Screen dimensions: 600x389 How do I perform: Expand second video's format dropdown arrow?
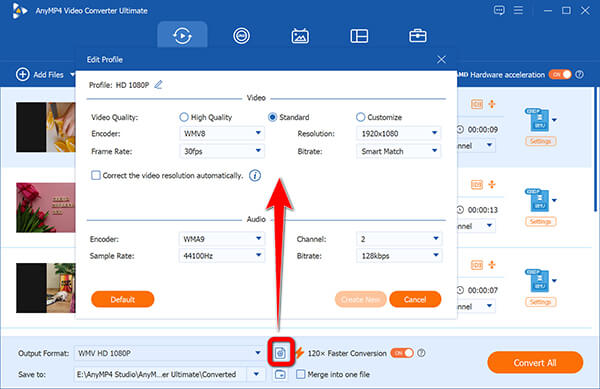click(x=554, y=200)
